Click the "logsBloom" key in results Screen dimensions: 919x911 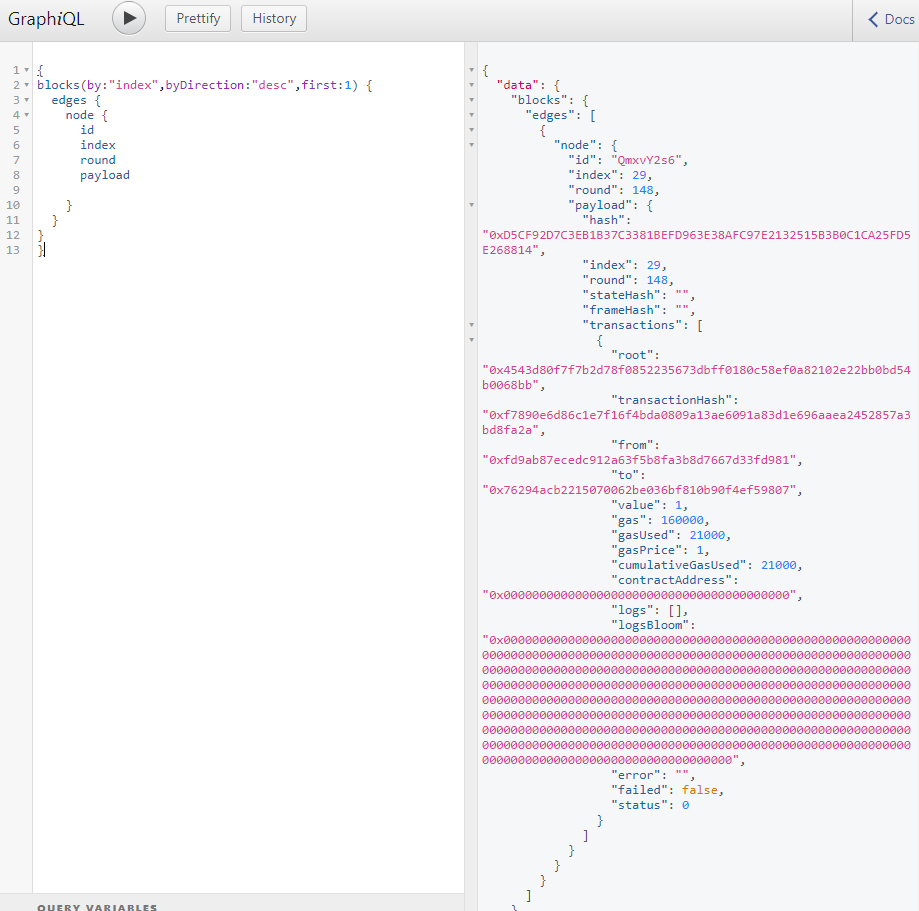650,625
